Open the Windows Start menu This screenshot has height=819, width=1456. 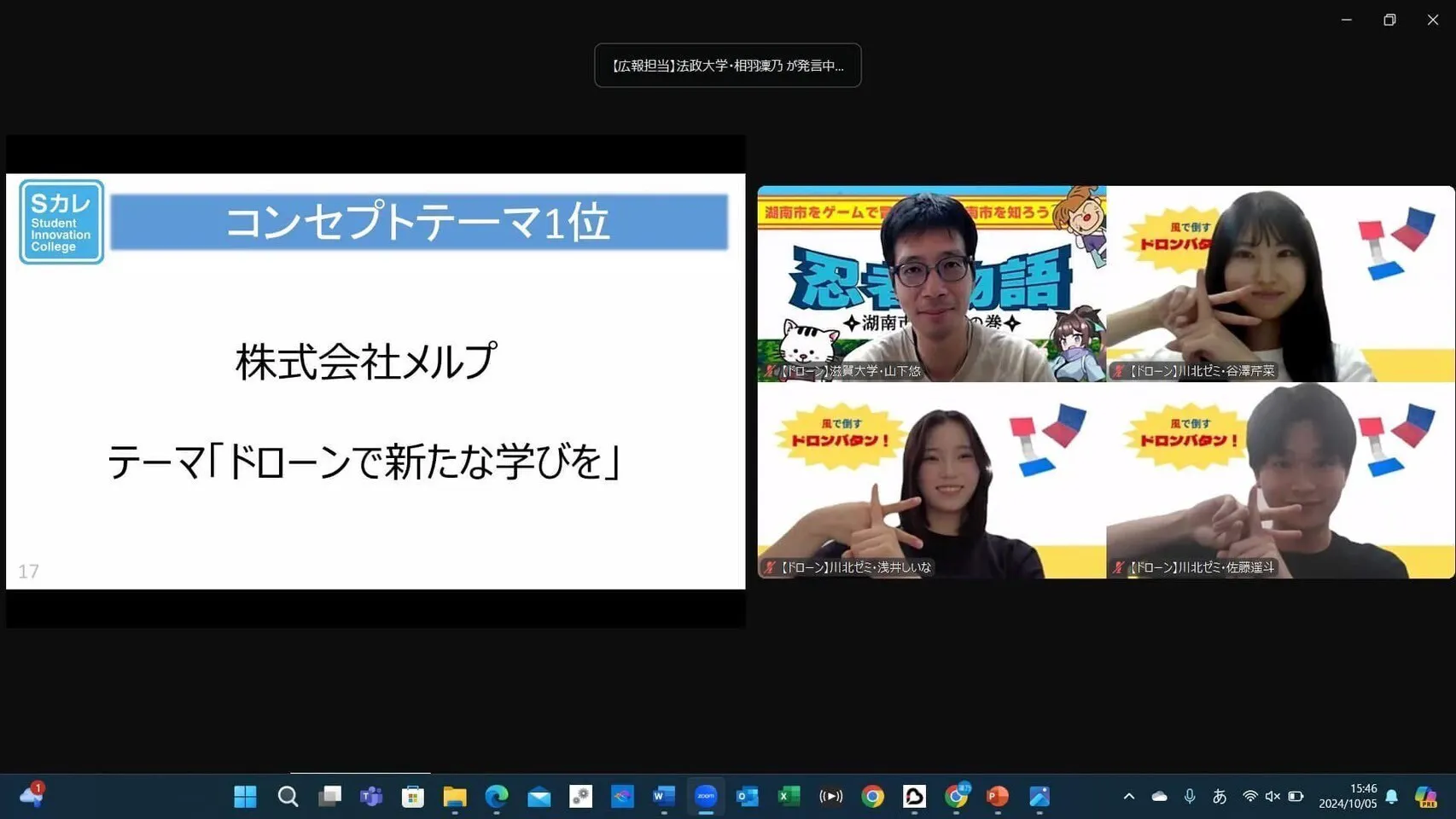pos(245,796)
